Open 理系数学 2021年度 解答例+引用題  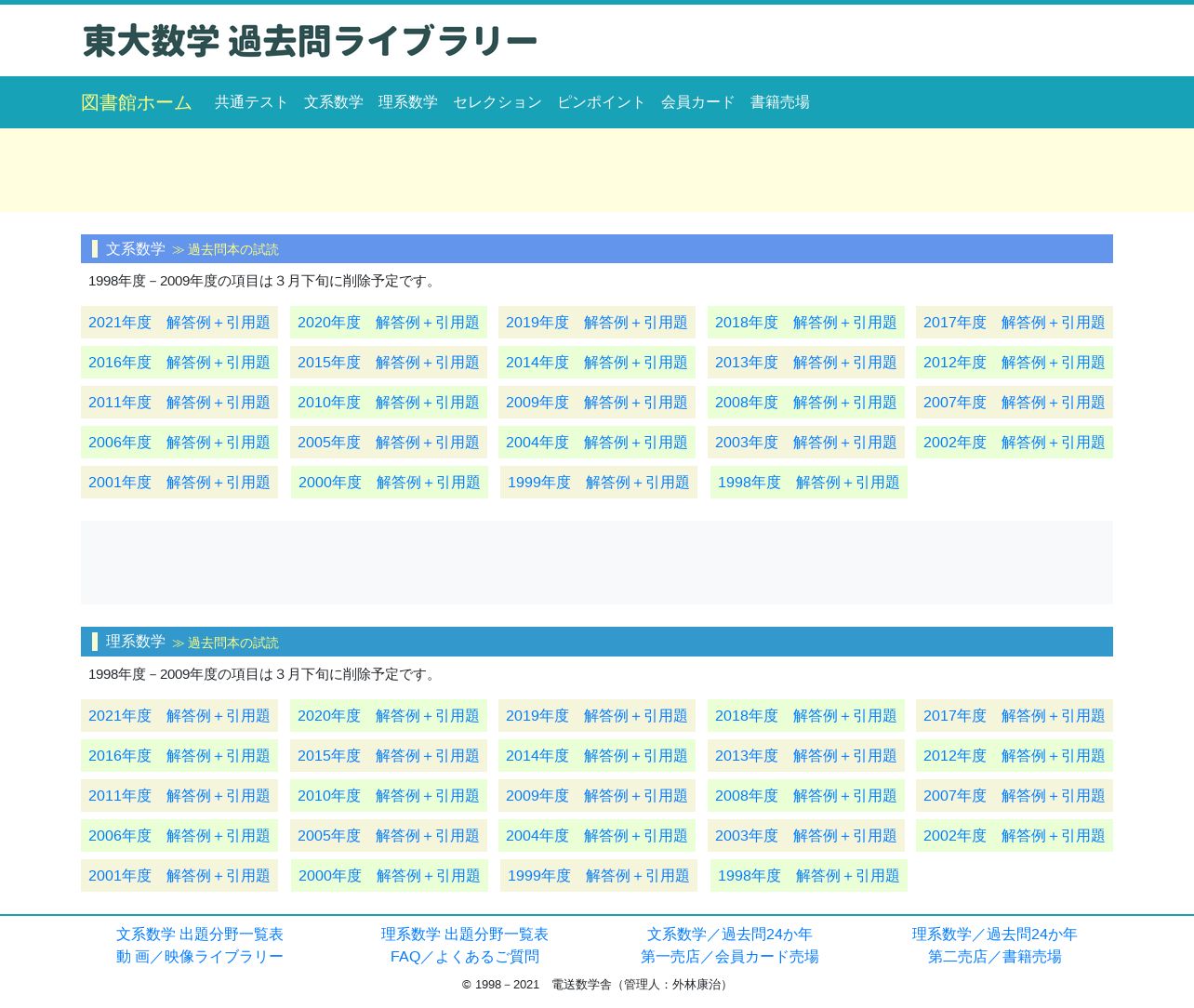(x=179, y=716)
